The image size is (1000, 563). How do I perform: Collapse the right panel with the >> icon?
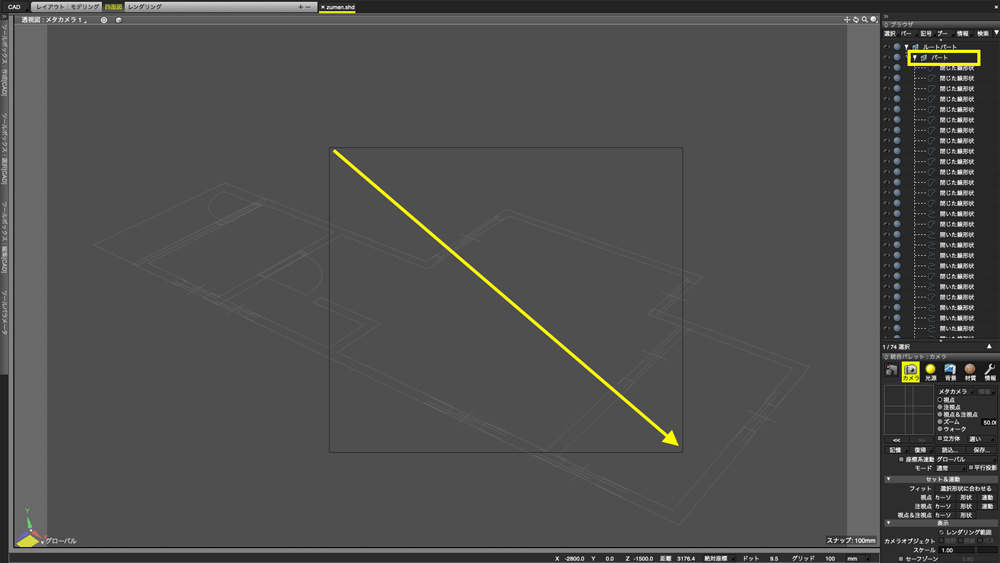click(886, 17)
